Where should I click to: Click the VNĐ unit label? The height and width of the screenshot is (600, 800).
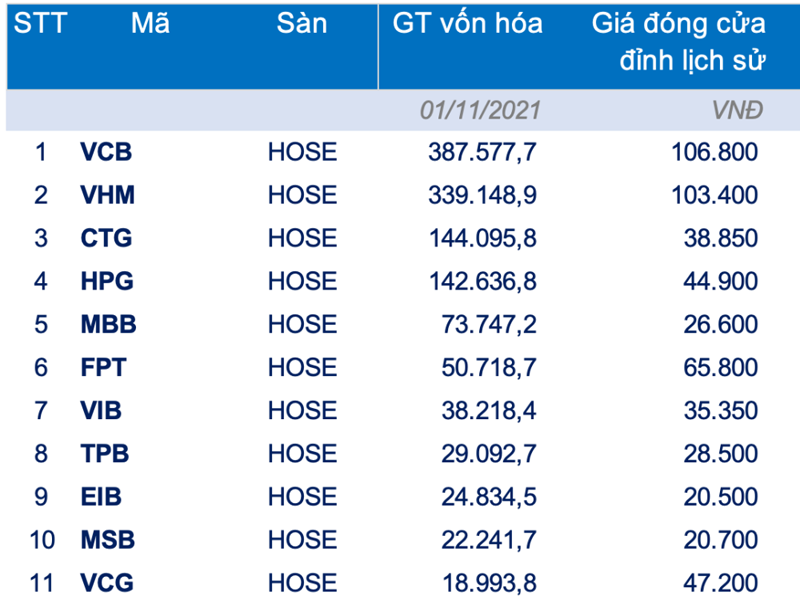pos(740,110)
